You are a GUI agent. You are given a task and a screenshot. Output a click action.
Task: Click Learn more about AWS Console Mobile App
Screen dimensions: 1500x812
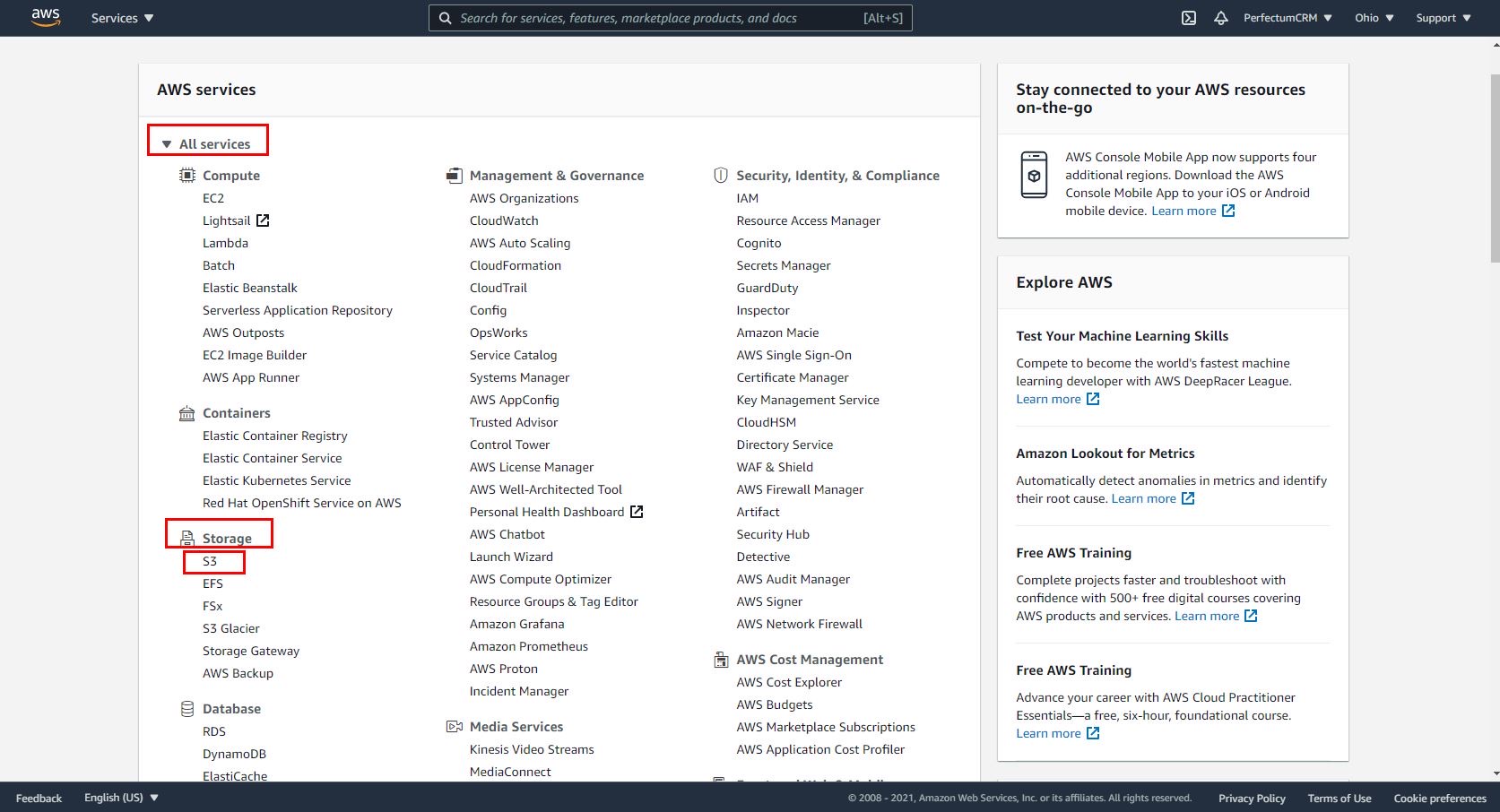click(x=1184, y=211)
